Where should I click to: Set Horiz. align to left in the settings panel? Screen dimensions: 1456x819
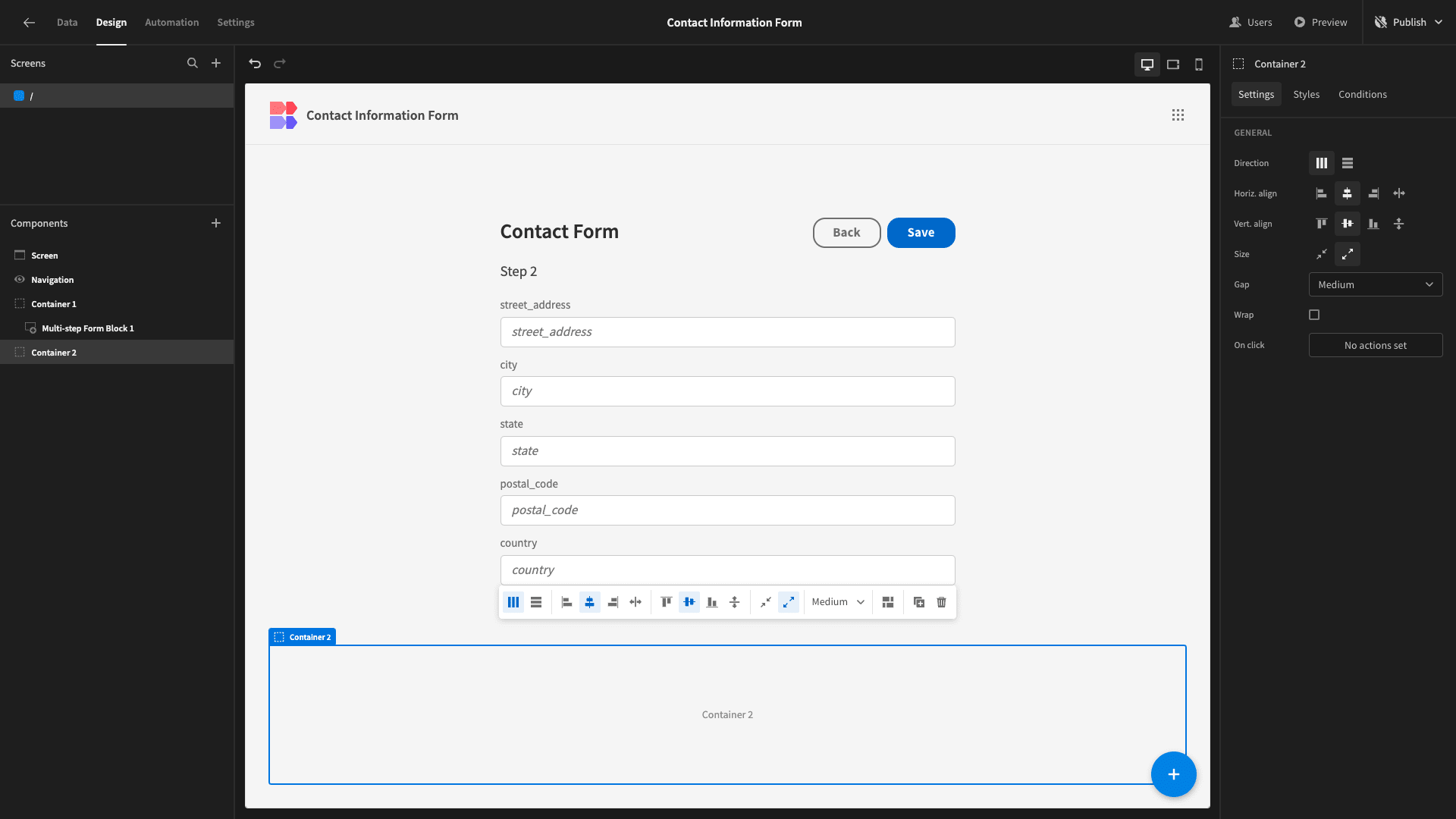click(1322, 193)
